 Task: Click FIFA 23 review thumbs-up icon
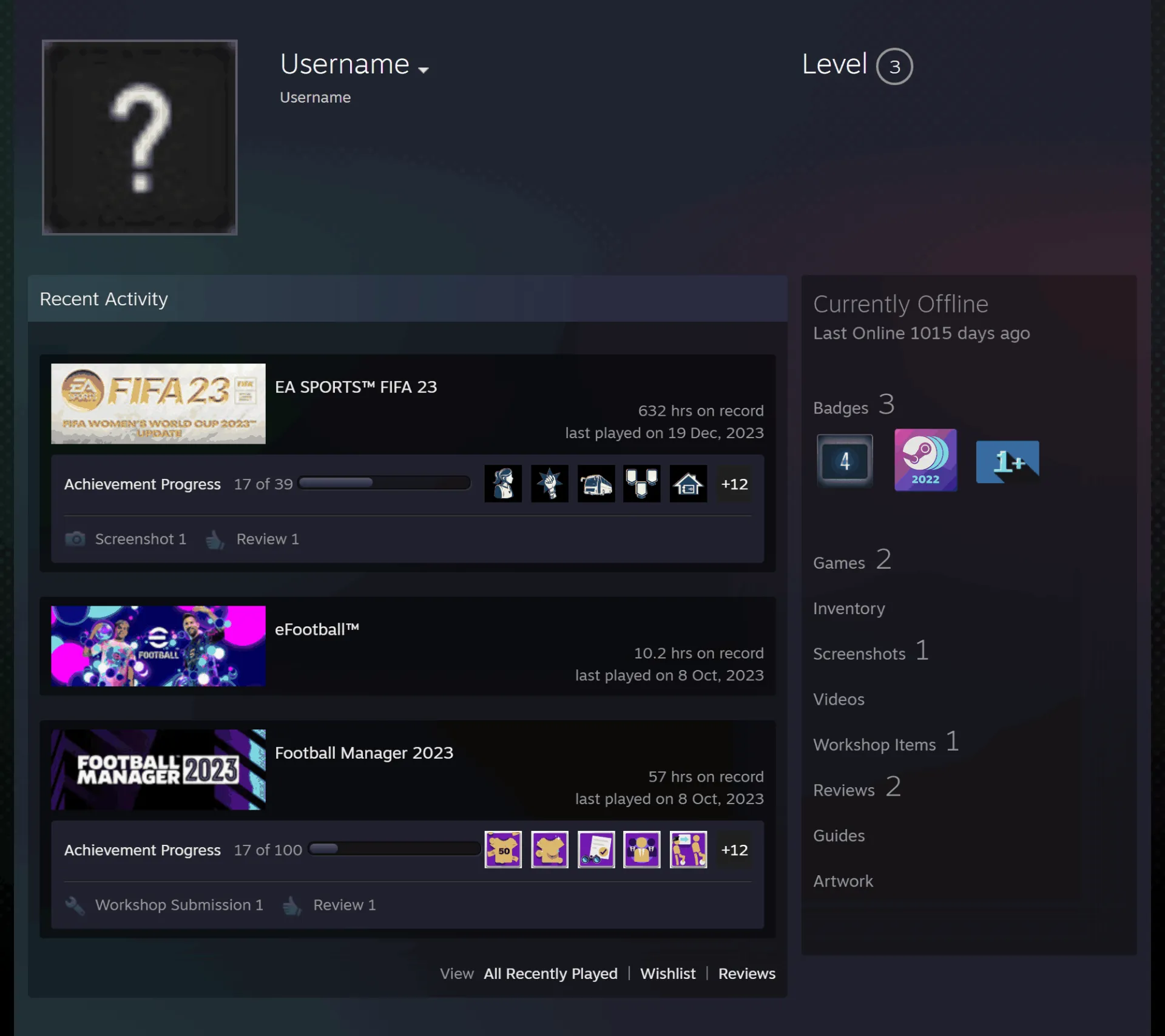point(215,539)
